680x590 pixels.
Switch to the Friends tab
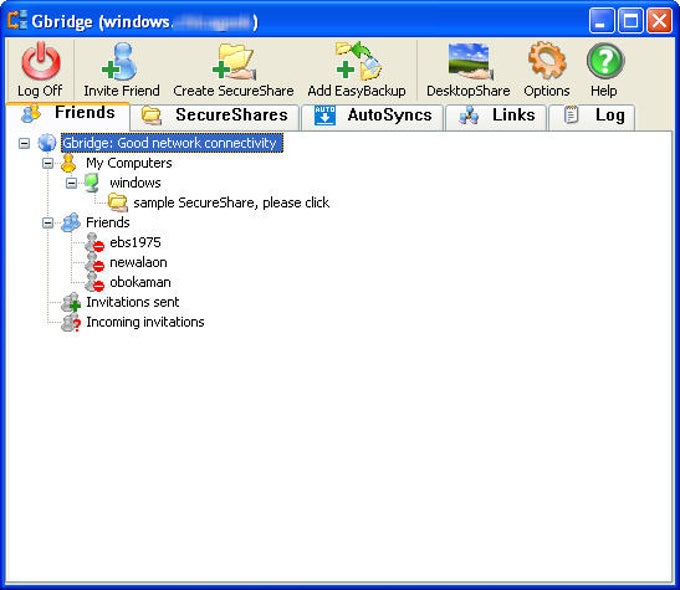(x=68, y=114)
